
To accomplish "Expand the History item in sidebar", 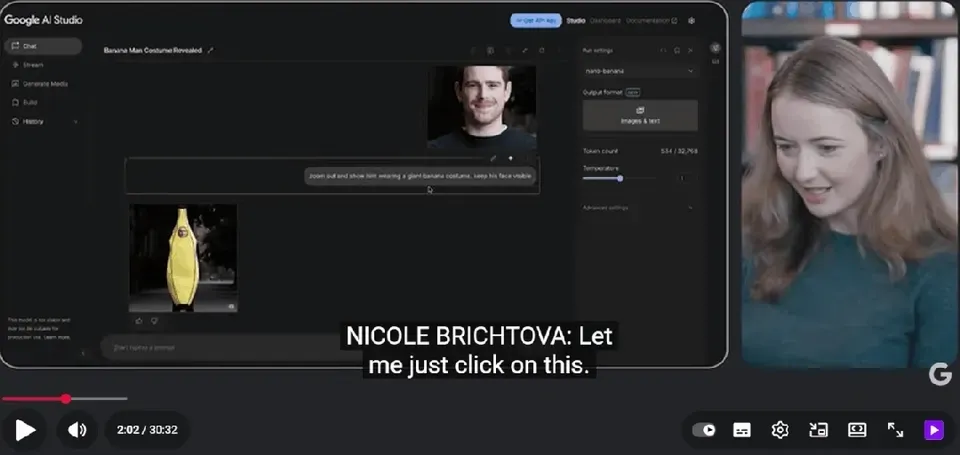I will point(45,121).
